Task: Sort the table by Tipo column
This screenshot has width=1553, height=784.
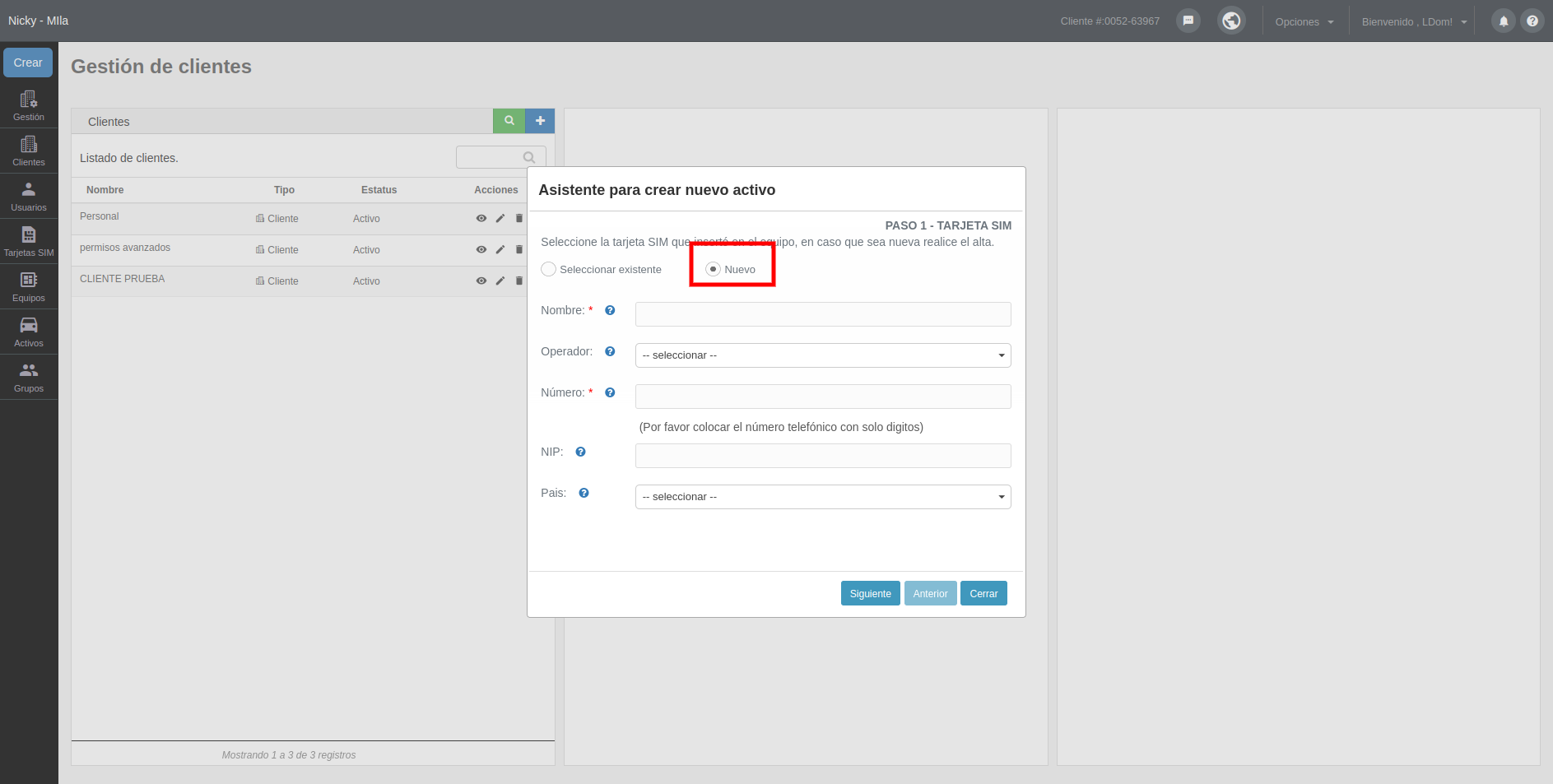Action: 284,190
